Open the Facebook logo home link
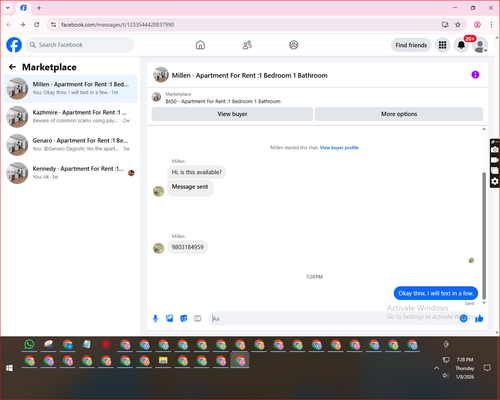 pos(14,45)
